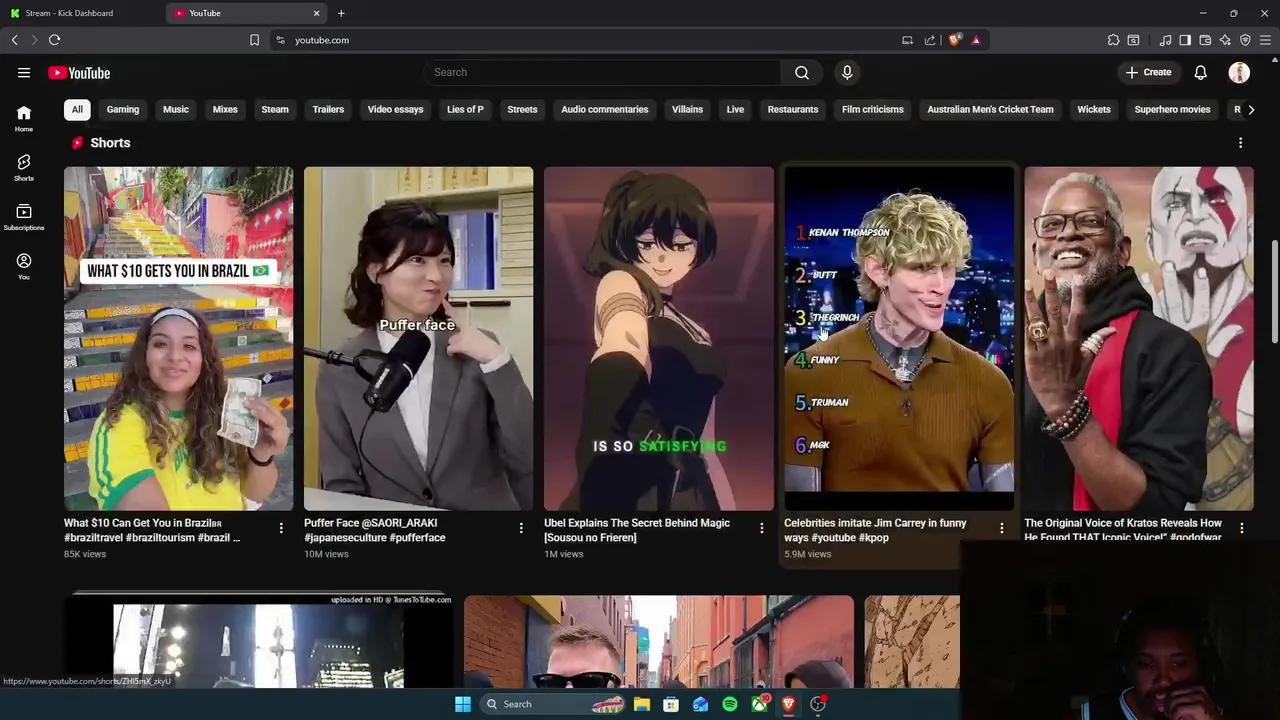Select the Villains chip

[687, 109]
